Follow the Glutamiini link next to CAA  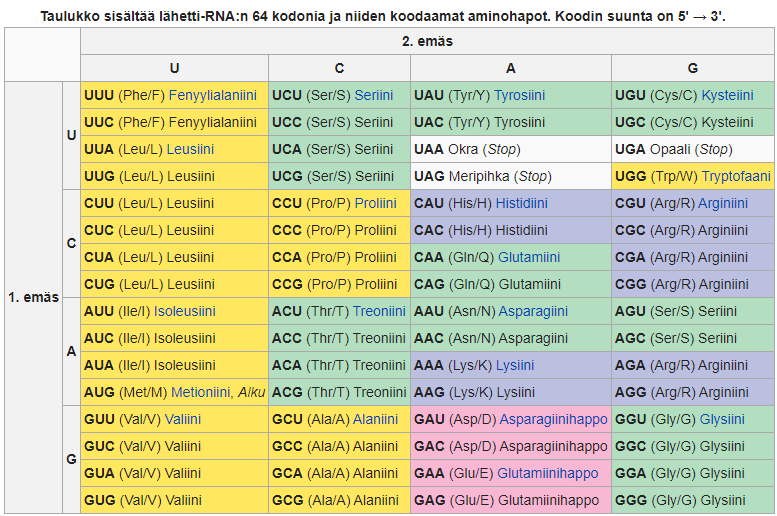tap(529, 257)
